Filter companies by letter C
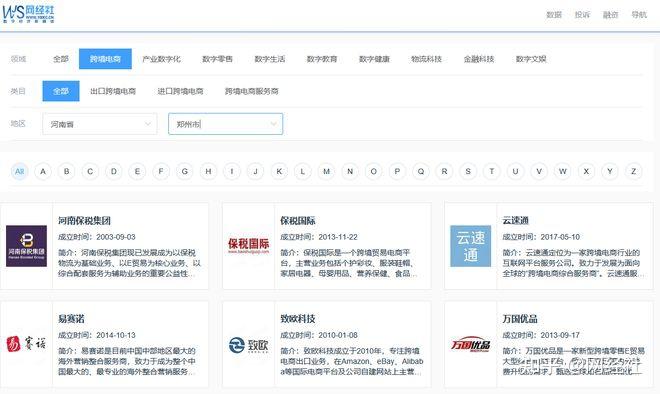660x394 pixels. 90,171
